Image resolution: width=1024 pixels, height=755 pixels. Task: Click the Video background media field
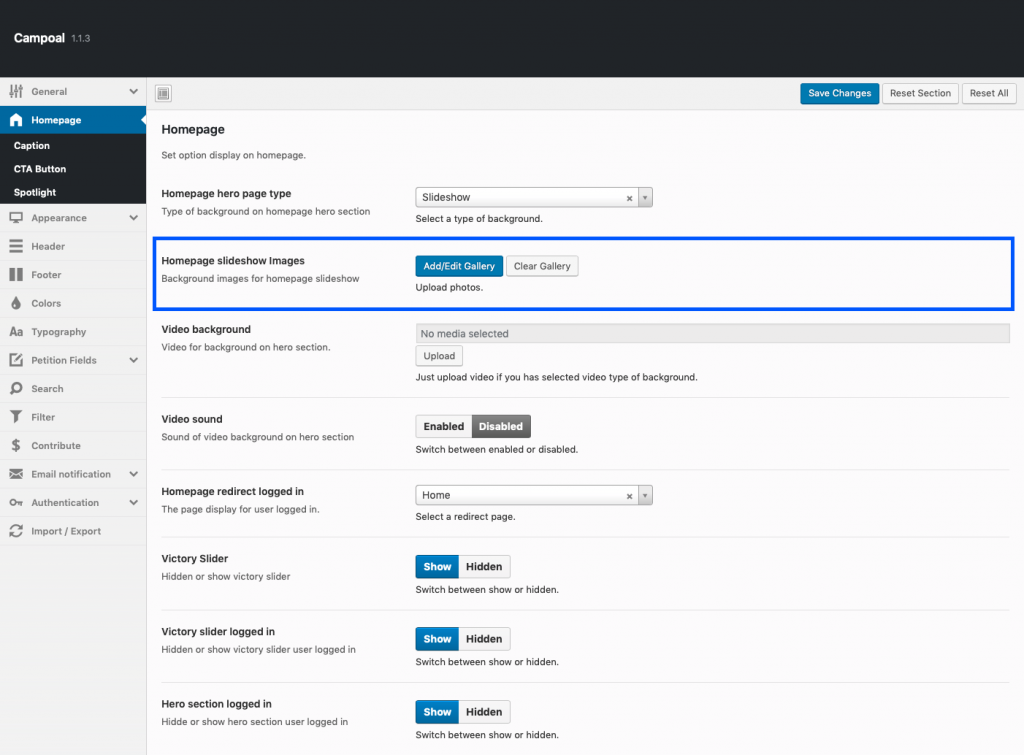coord(712,334)
